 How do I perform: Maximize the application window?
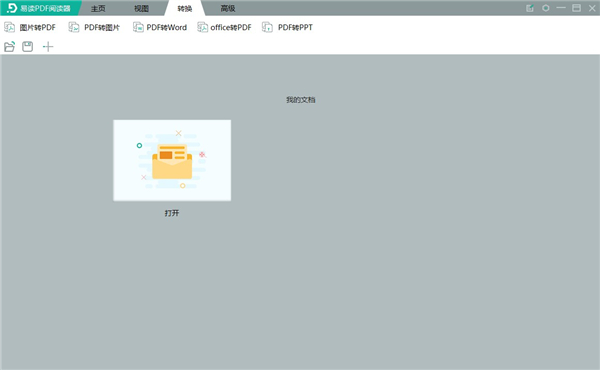click(x=576, y=8)
